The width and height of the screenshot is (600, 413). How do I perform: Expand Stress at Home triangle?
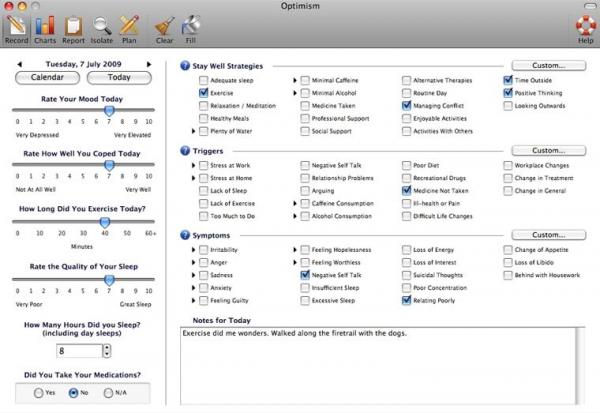(193, 178)
